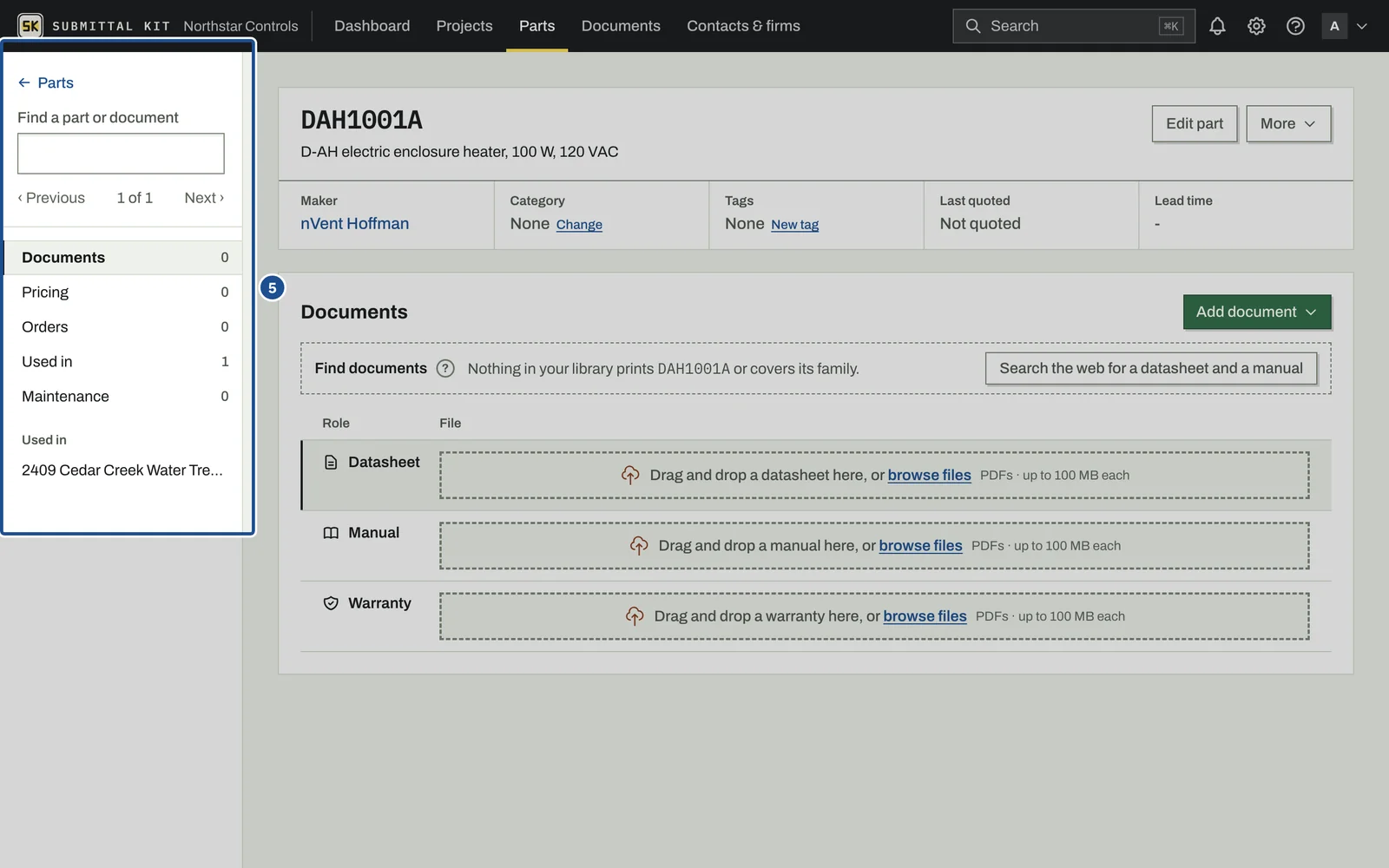The image size is (1389, 868).
Task: Open the Documents top navigation tab
Action: coord(621,26)
